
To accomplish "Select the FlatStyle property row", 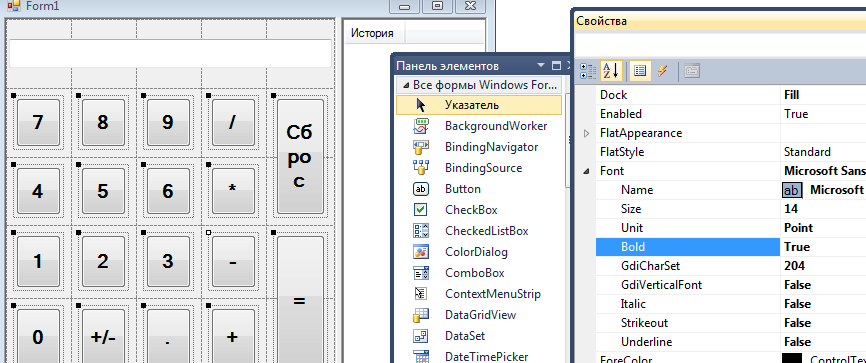I will 731,152.
